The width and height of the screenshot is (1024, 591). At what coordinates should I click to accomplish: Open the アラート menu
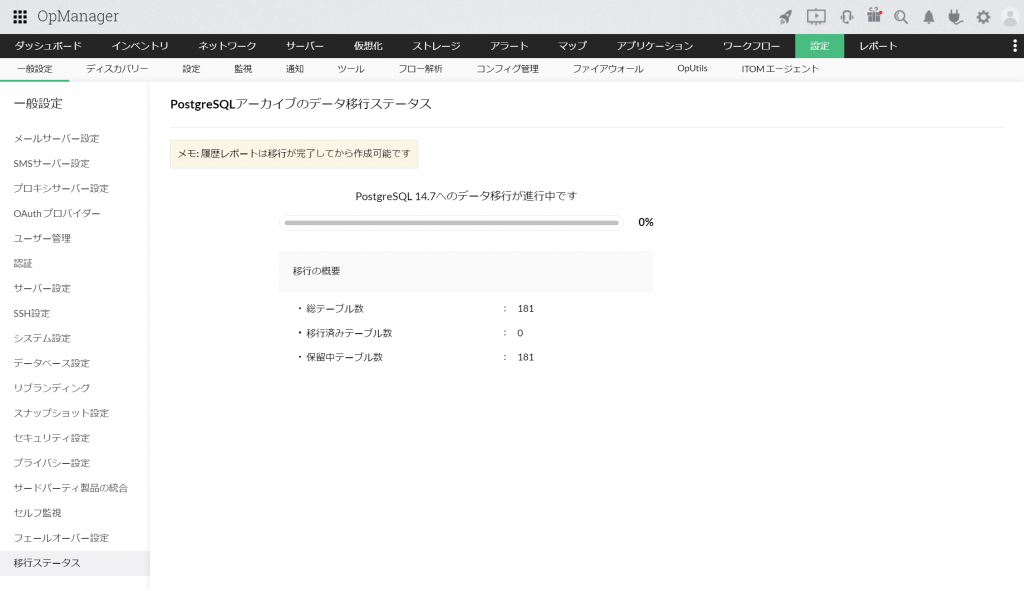509,46
